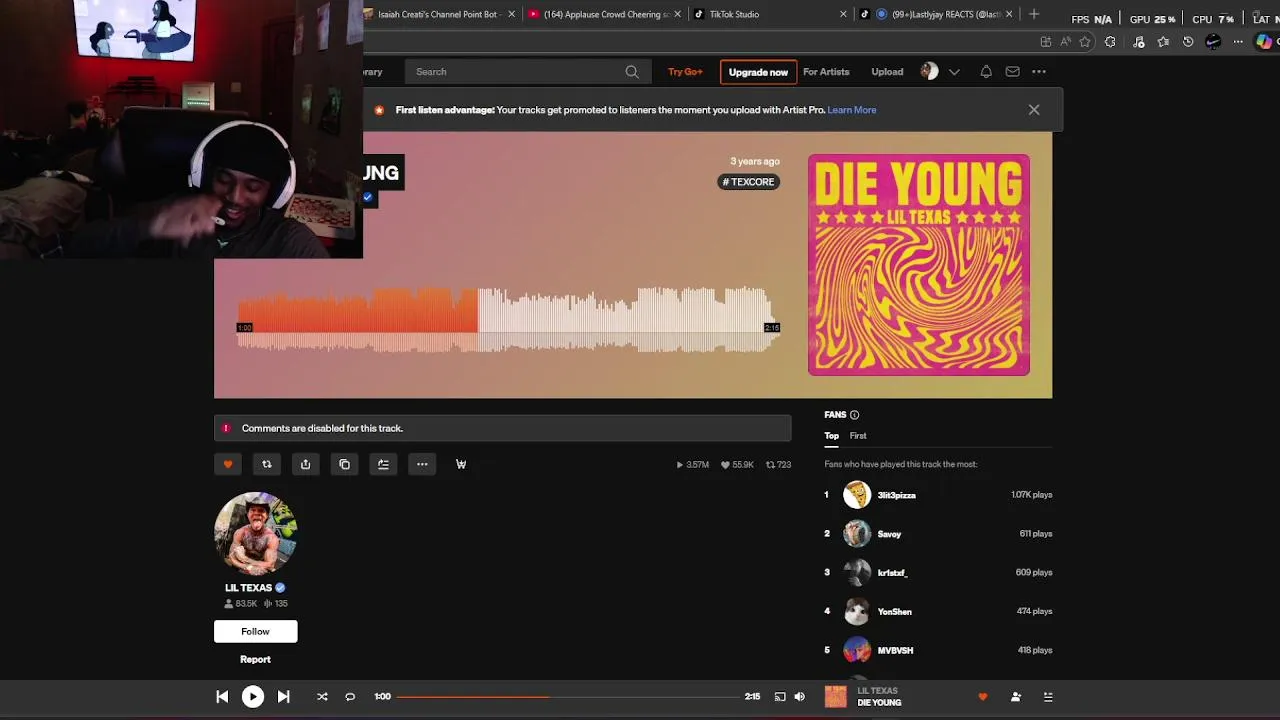Toggle repeat in the player bar
The width and height of the screenshot is (1280, 720).
pyautogui.click(x=350, y=697)
